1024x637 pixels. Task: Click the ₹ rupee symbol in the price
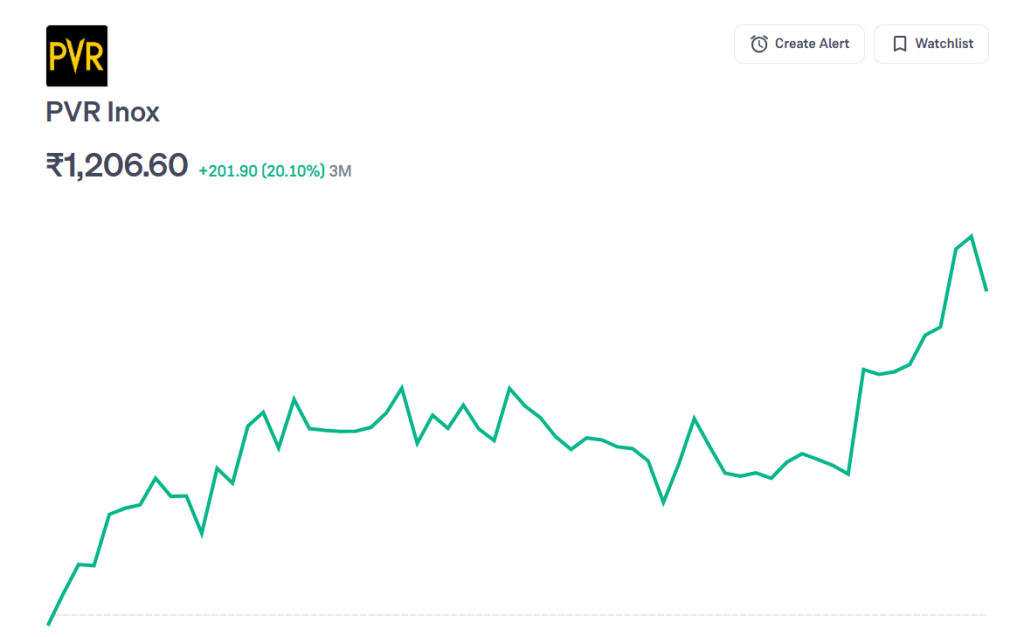click(x=55, y=166)
